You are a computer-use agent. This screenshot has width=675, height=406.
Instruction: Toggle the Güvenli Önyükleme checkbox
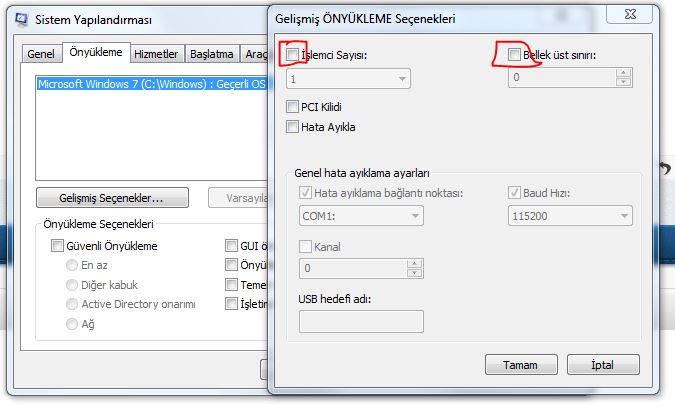pyautogui.click(x=57, y=246)
